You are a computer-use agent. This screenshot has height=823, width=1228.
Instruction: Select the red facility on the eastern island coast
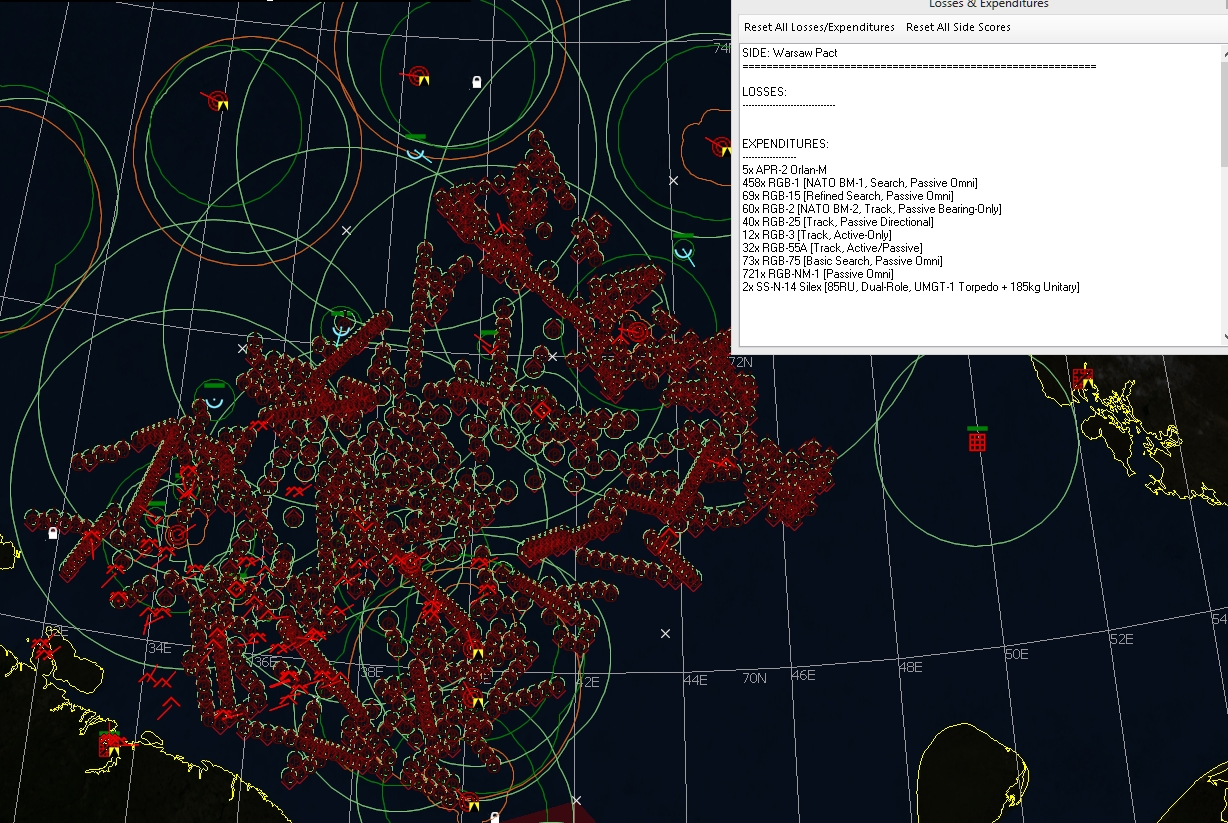click(x=1081, y=378)
